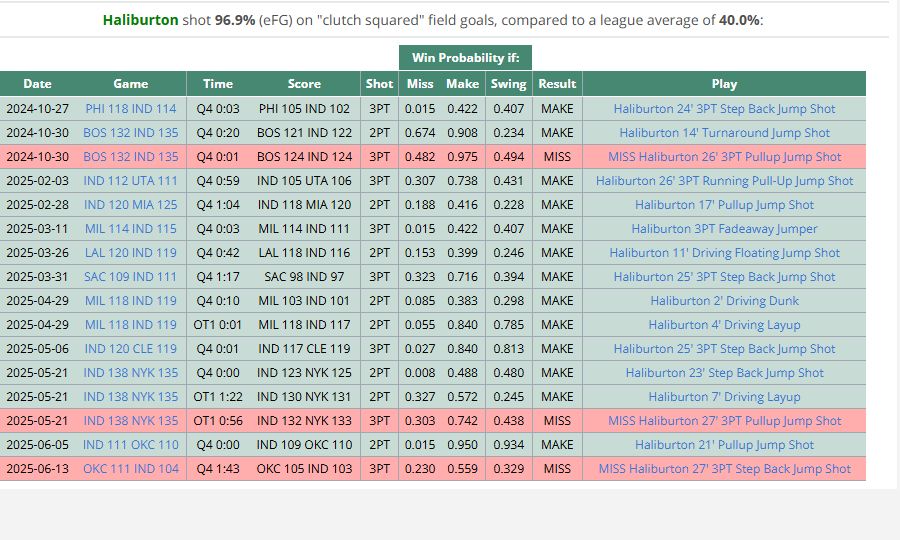The width and height of the screenshot is (900, 540).
Task: Open the MIL 114 IND 115 game link
Action: tap(131, 229)
